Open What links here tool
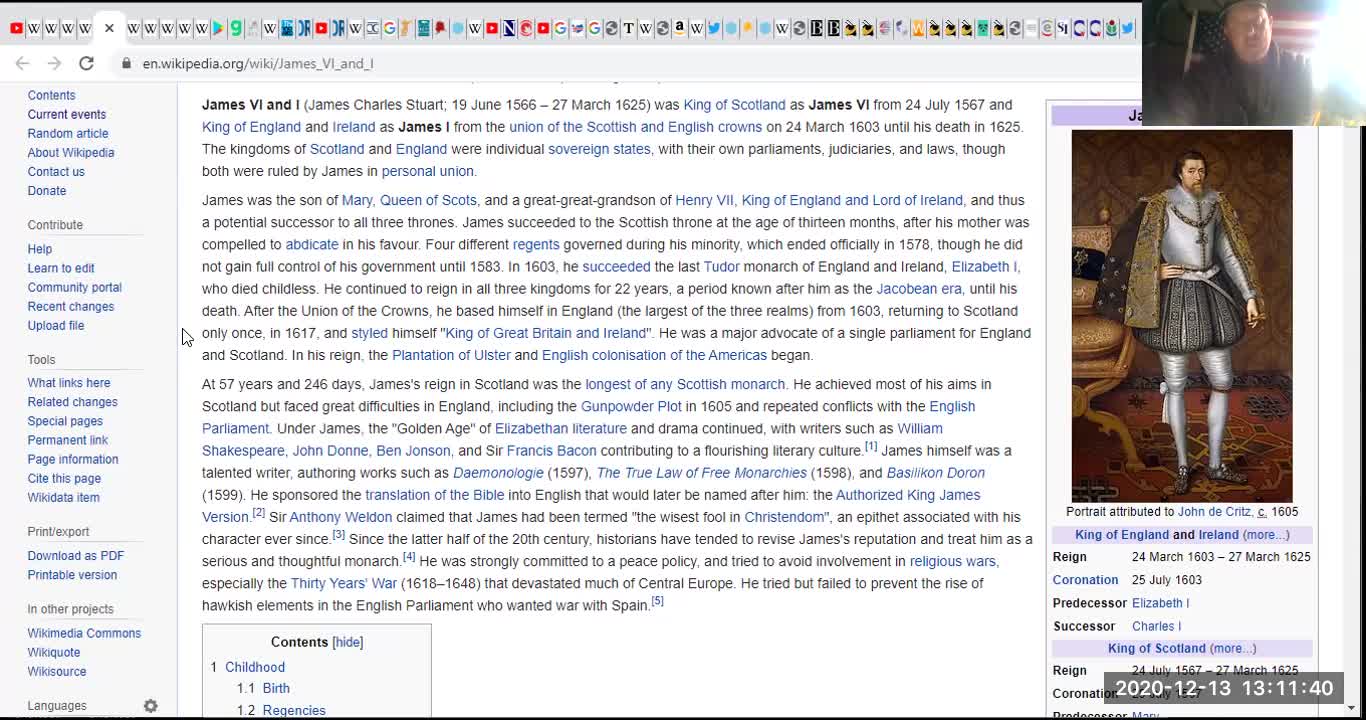The image size is (1366, 720). coord(68,383)
